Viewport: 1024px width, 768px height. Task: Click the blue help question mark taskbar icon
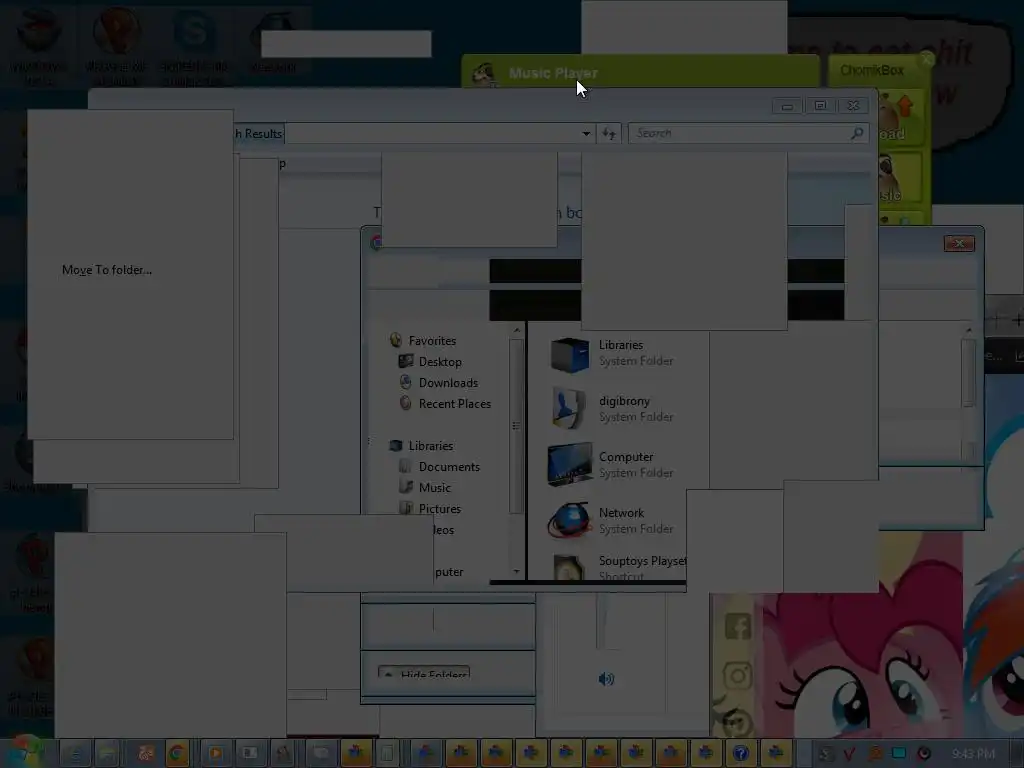tap(741, 753)
